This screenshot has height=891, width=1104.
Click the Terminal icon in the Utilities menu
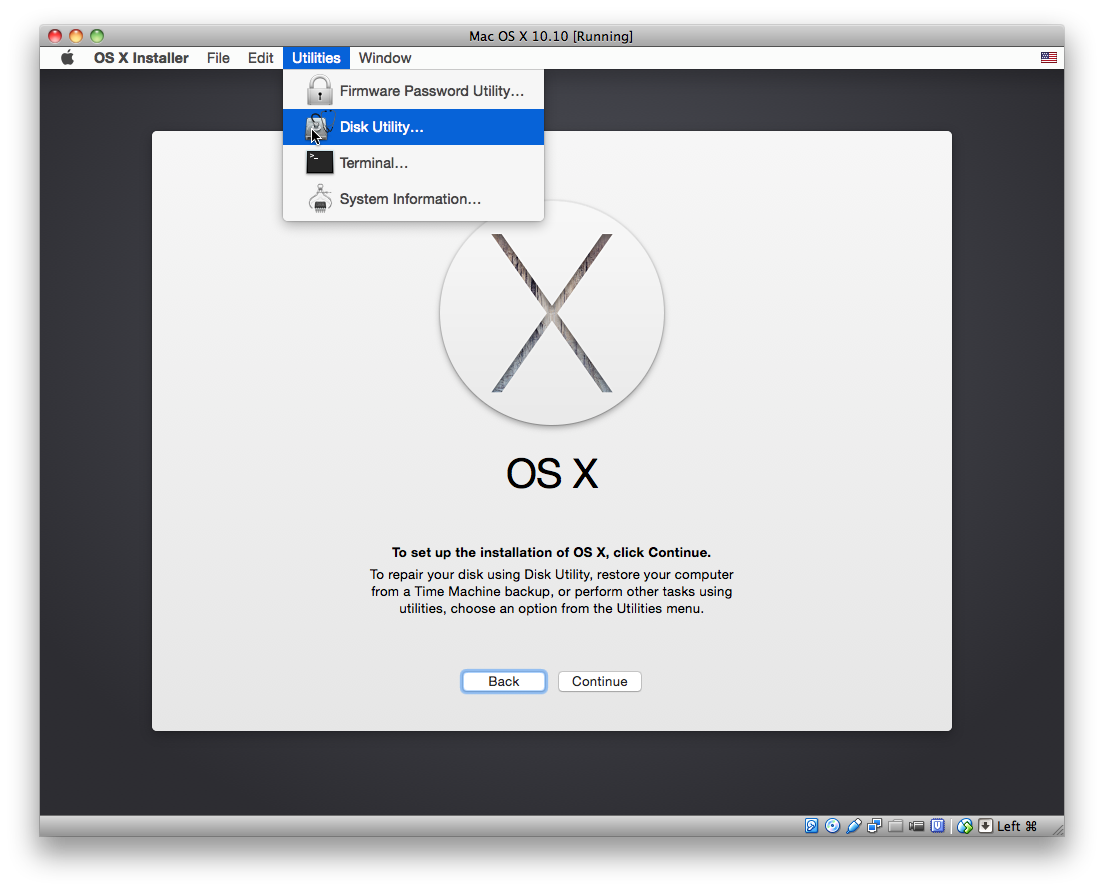point(320,163)
